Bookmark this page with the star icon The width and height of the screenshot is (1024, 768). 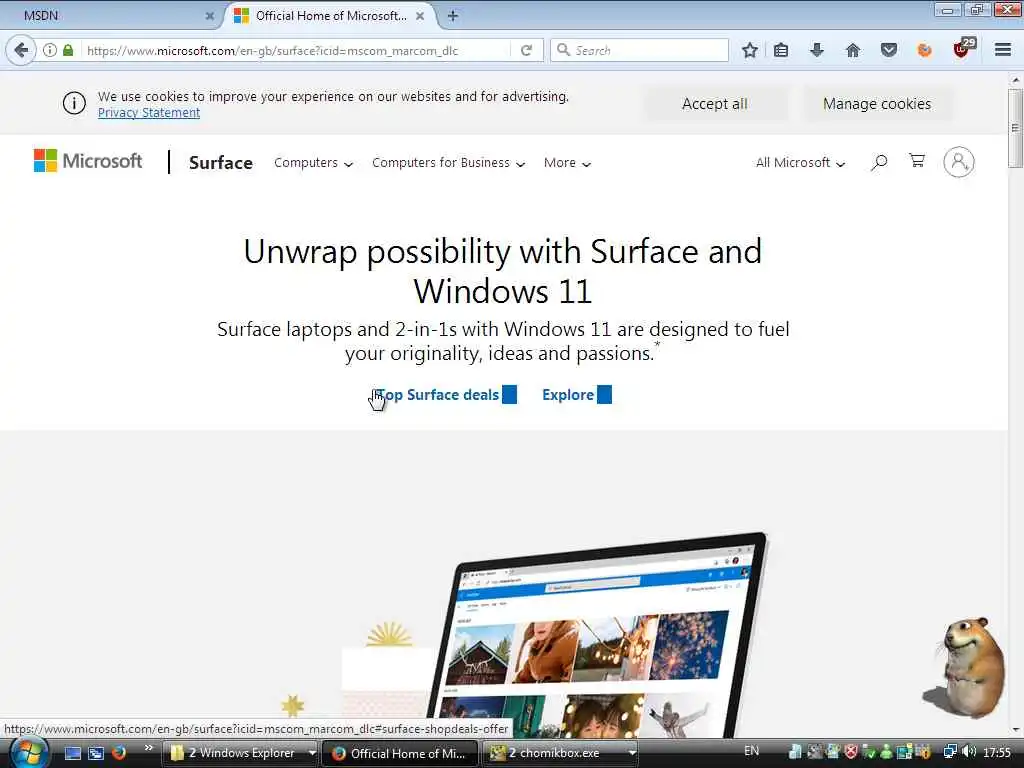pos(750,50)
